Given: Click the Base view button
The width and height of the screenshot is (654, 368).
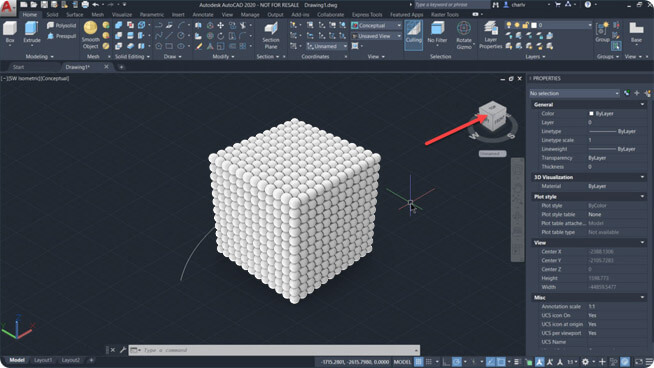Looking at the screenshot, I should (x=636, y=33).
